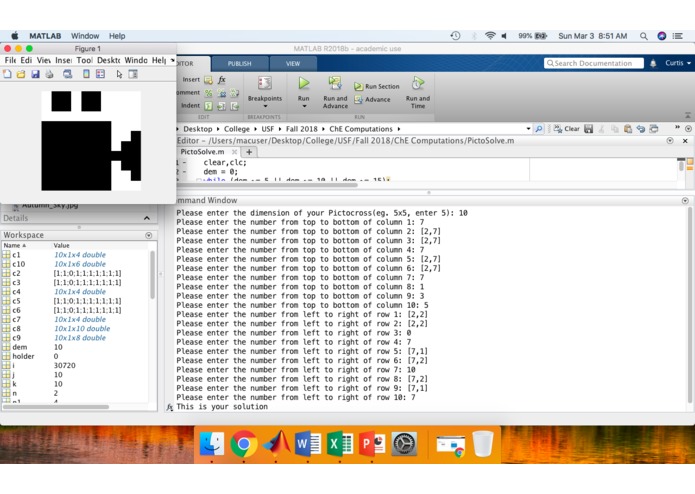
Task: Open Property Inspector icon in Figure 1
Action: [133, 74]
